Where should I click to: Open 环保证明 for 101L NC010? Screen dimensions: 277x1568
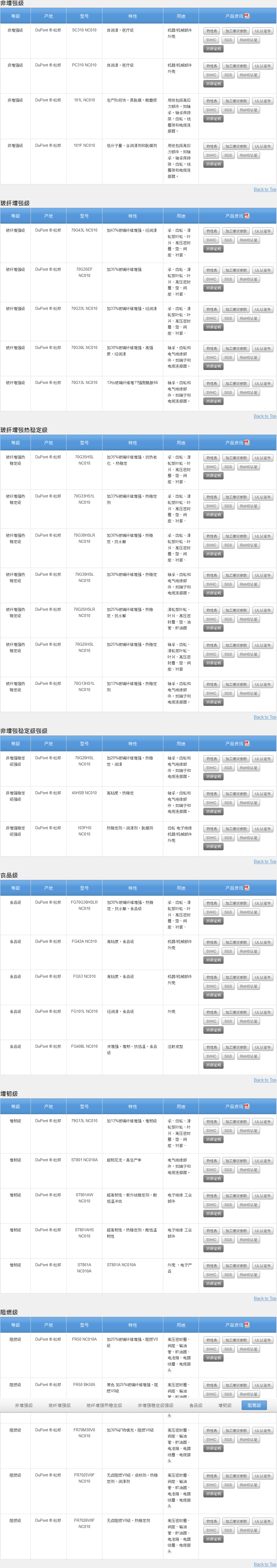coord(213,119)
